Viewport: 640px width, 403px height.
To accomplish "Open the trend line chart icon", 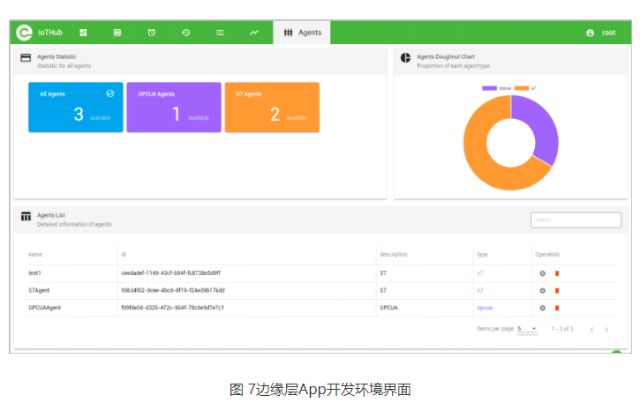I will tap(254, 33).
